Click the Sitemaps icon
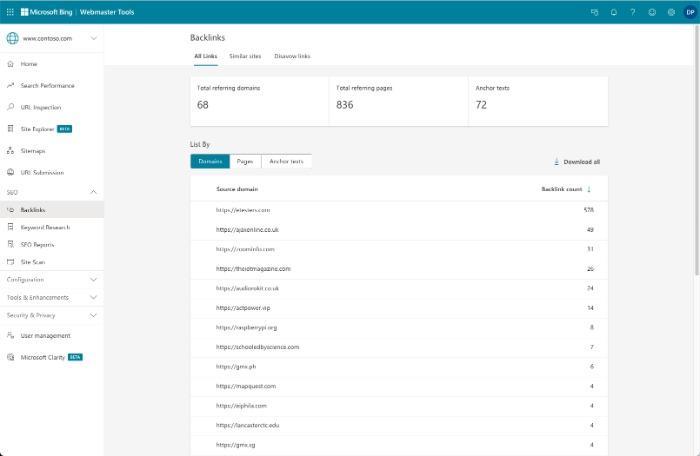 coord(11,151)
